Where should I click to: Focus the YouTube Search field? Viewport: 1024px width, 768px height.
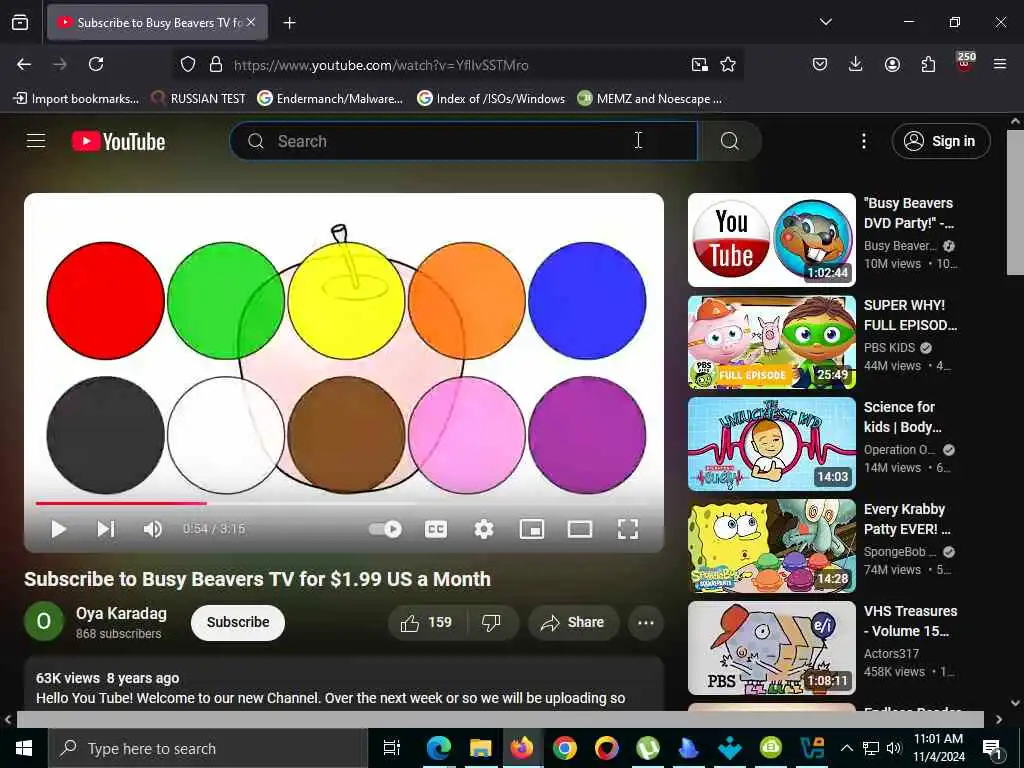(x=464, y=141)
